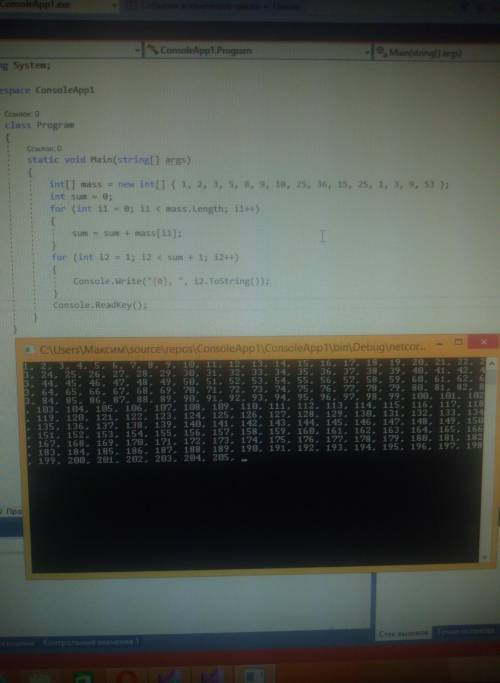
Task: Click the reference count above static void Main
Action: (x=44, y=149)
